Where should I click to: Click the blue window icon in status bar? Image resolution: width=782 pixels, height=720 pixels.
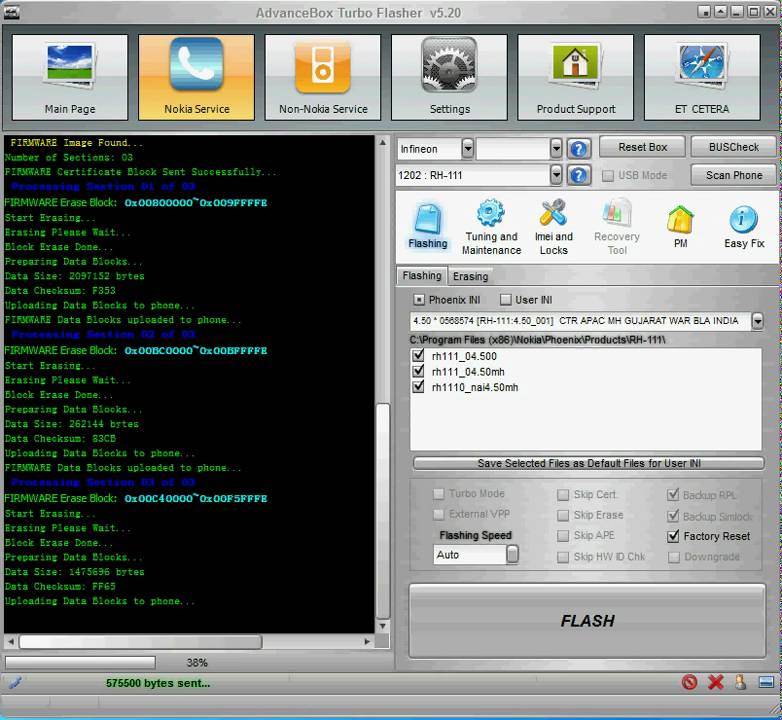[766, 682]
